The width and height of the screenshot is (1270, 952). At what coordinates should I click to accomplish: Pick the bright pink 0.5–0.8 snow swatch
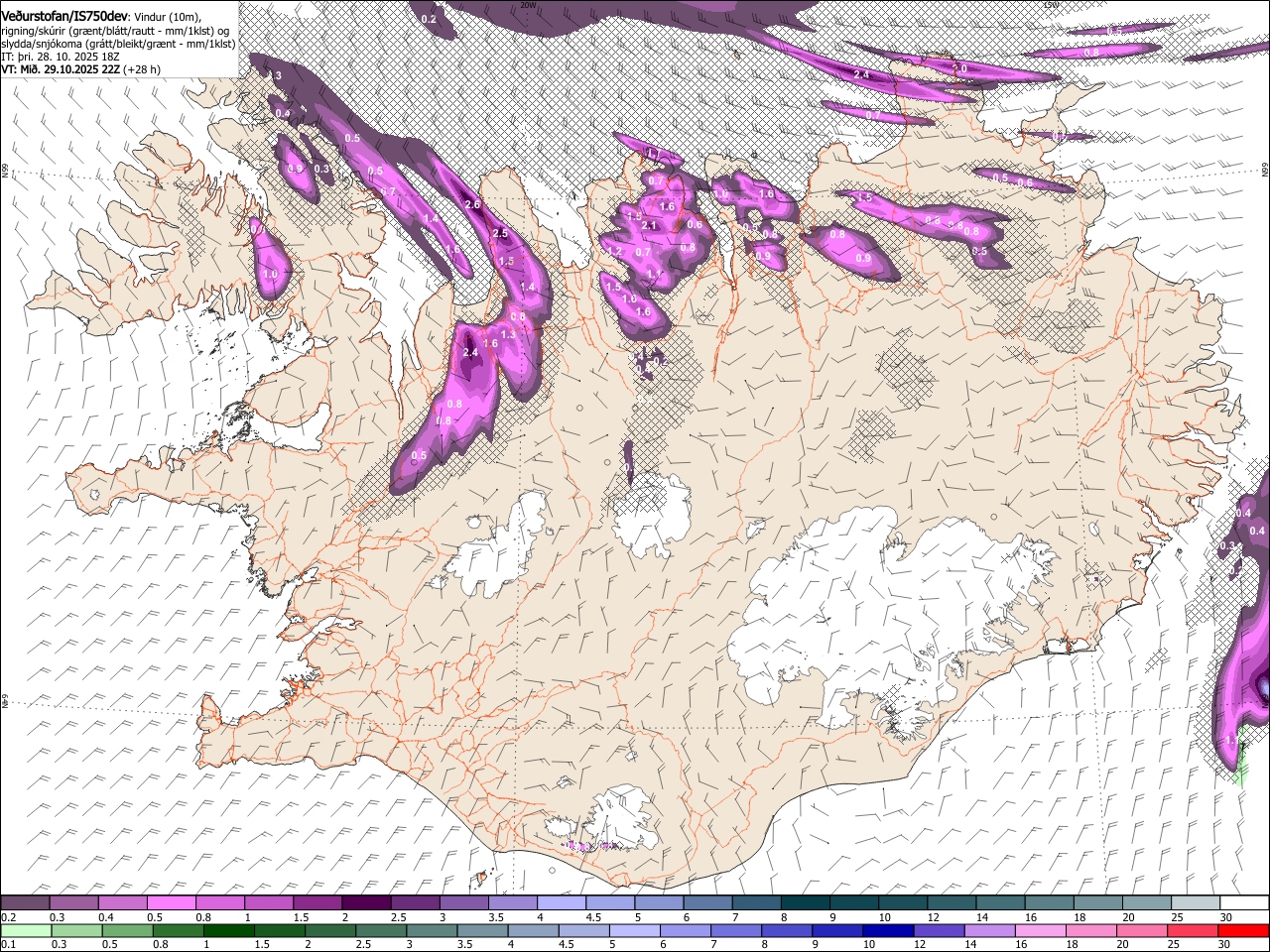coord(173,902)
